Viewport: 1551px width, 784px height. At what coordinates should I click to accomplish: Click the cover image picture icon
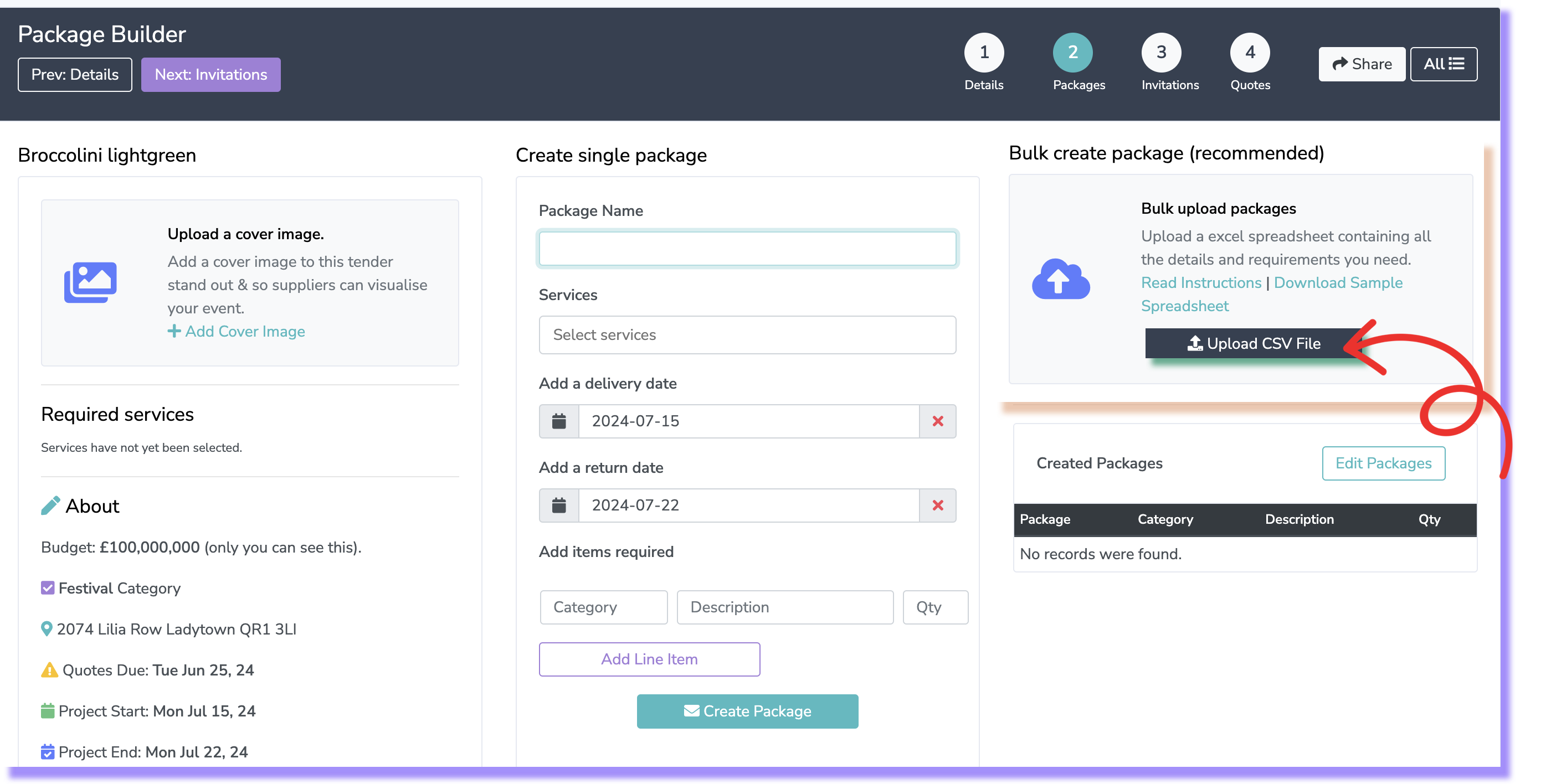click(90, 282)
